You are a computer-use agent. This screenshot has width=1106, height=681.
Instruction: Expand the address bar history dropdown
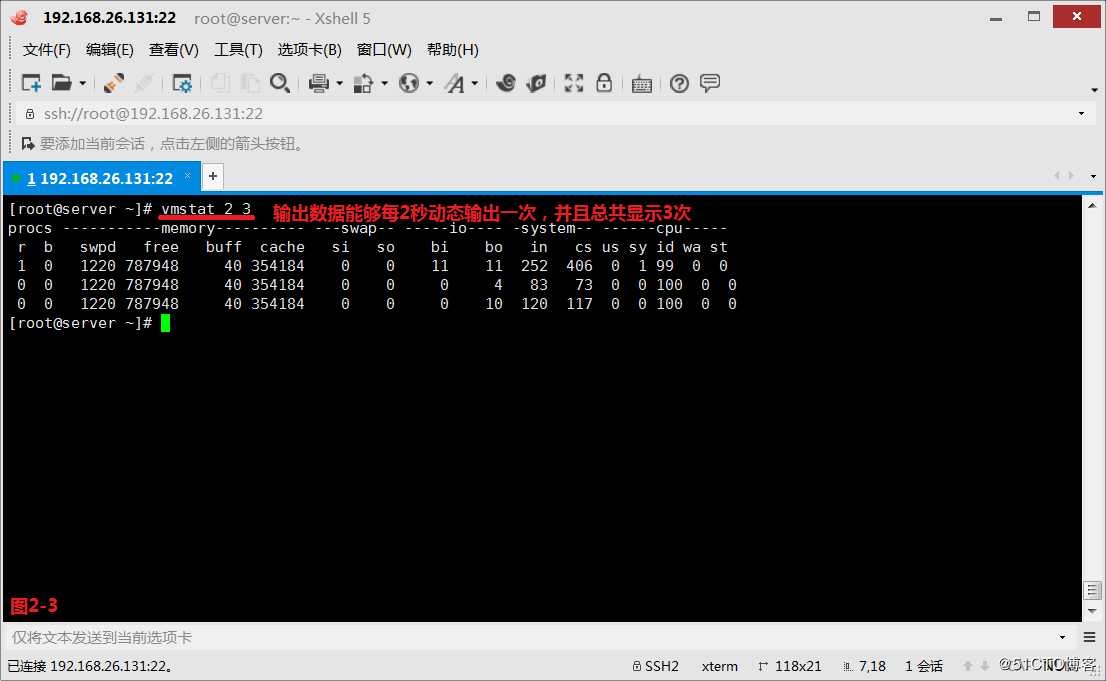1081,114
